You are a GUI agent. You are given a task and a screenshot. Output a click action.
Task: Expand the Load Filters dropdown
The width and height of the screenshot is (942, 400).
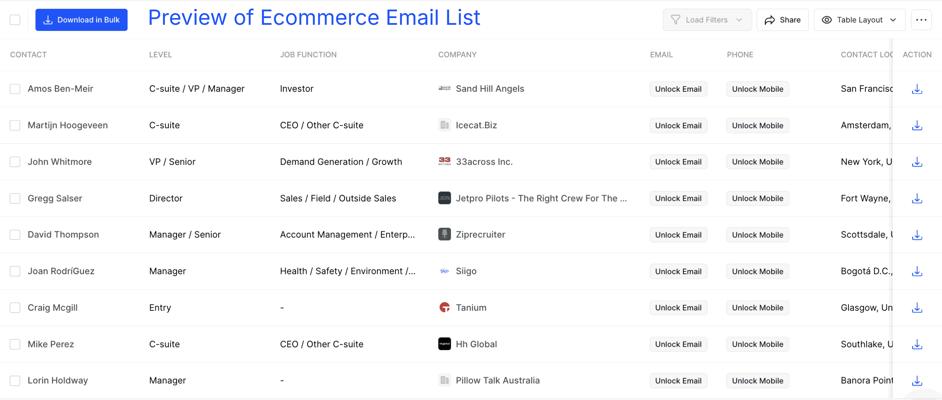coord(707,20)
